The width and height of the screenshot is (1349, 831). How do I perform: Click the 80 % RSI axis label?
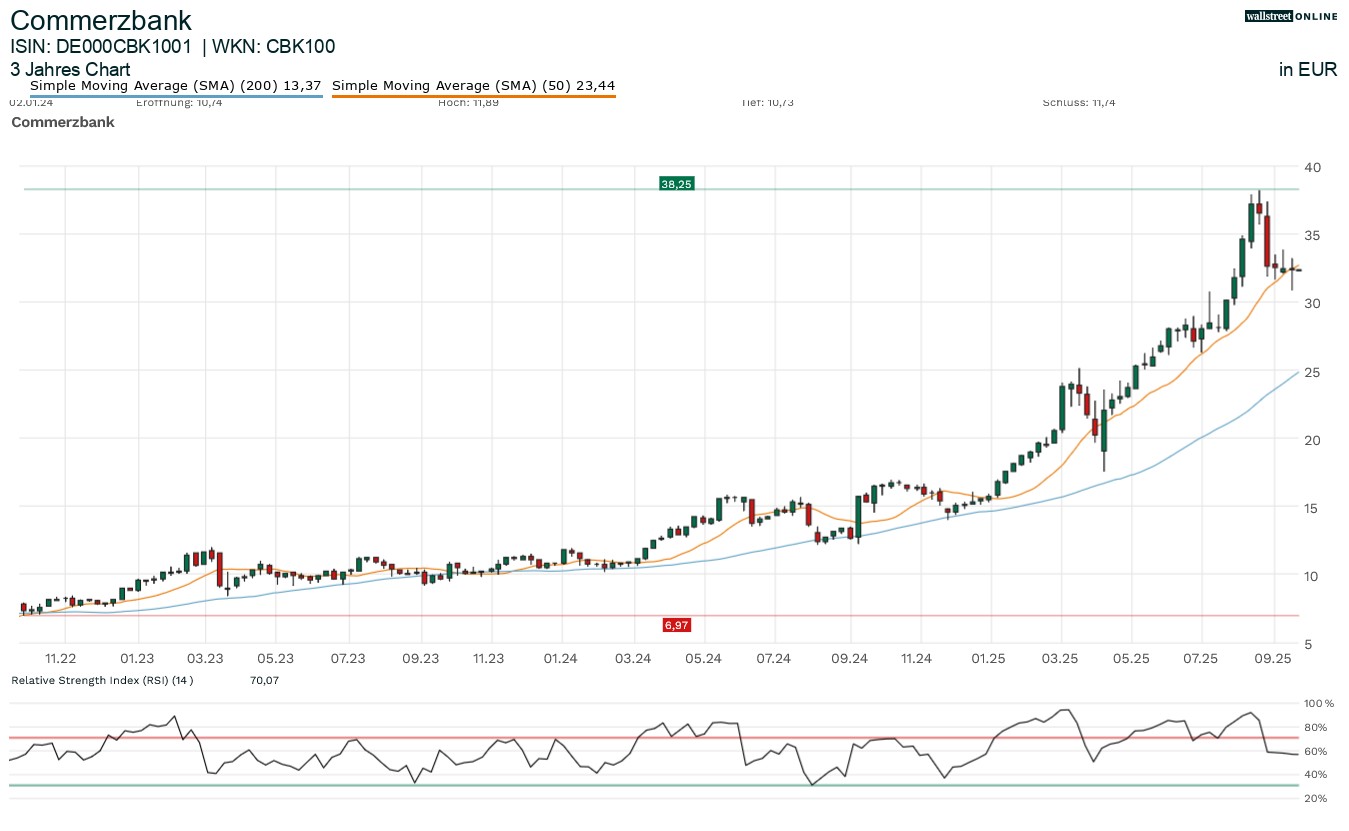coord(1316,728)
